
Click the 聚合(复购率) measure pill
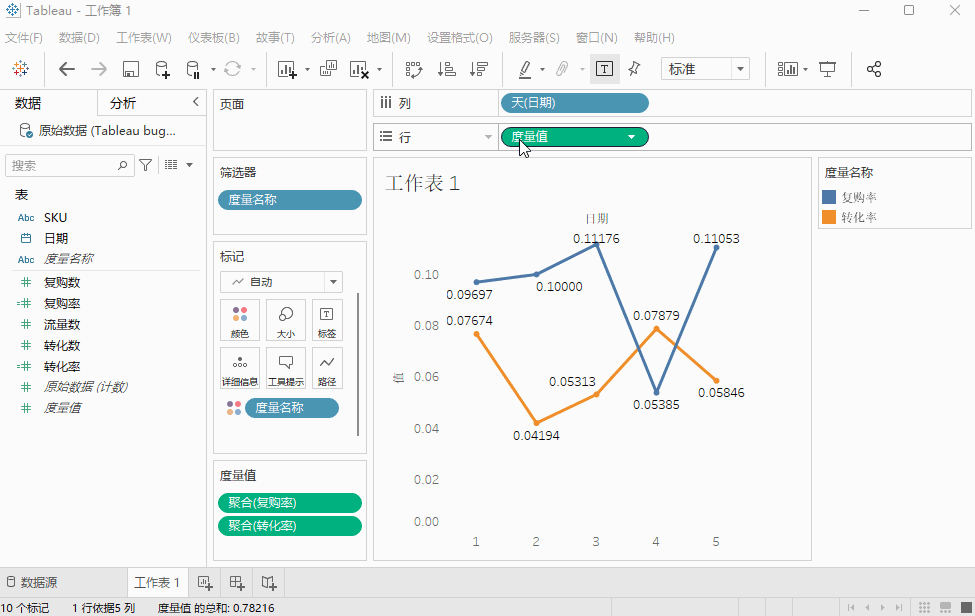(290, 503)
